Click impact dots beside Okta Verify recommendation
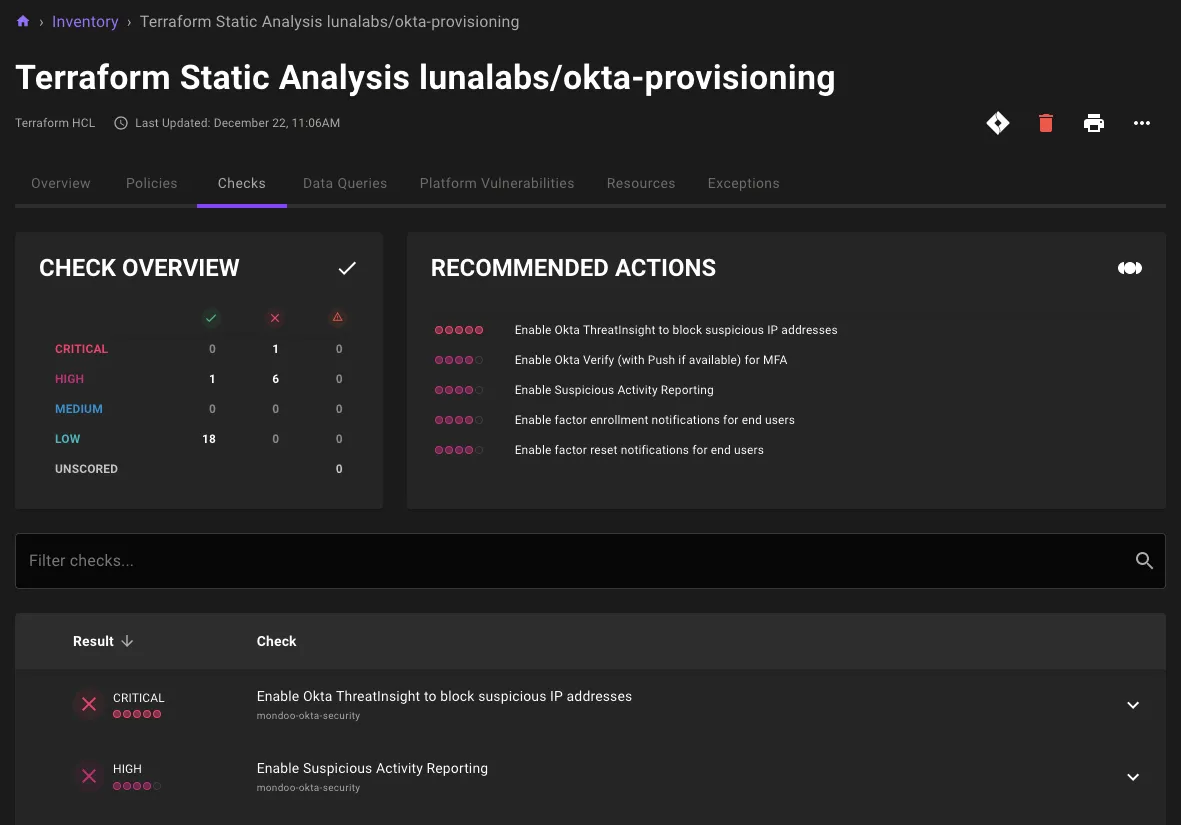Image resolution: width=1181 pixels, height=825 pixels. pos(459,360)
